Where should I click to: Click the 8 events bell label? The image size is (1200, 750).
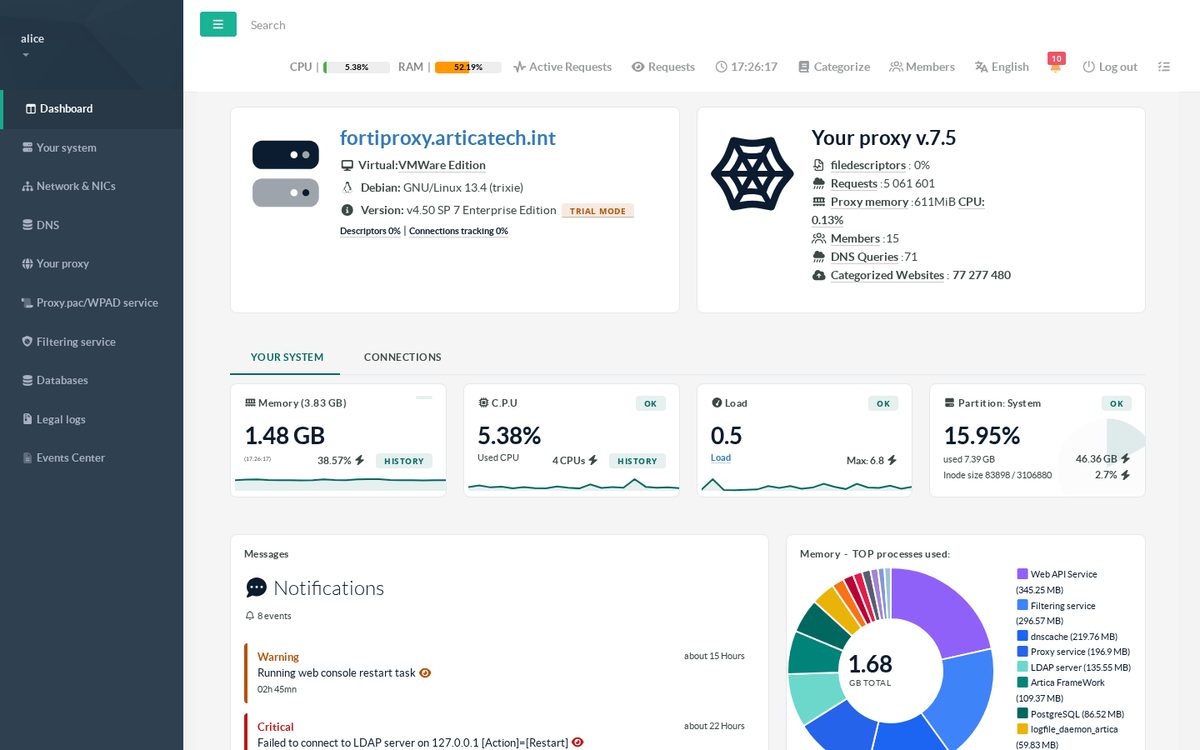pyautogui.click(x=268, y=616)
